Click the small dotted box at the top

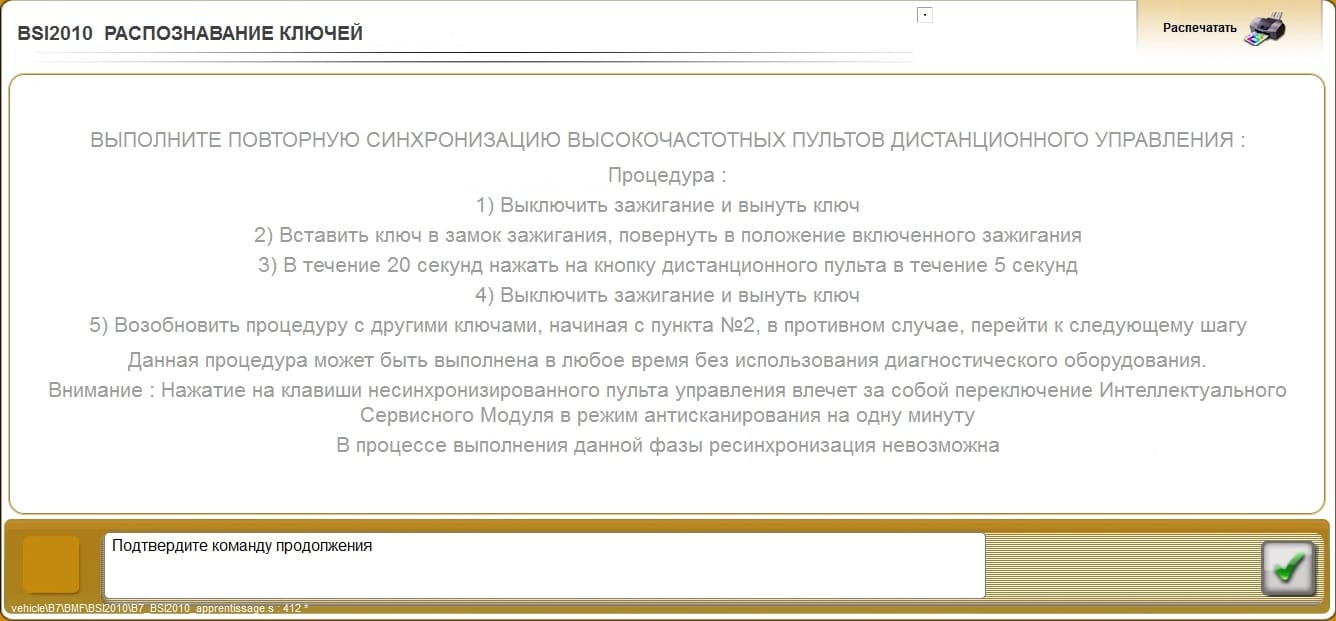(x=925, y=15)
